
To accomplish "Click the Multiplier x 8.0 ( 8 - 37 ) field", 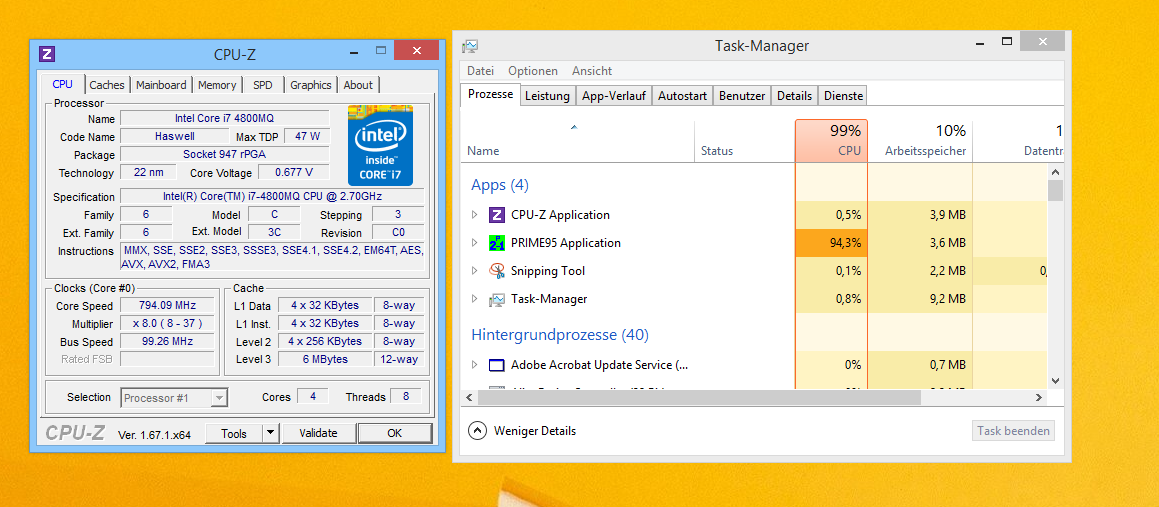I will pos(166,324).
